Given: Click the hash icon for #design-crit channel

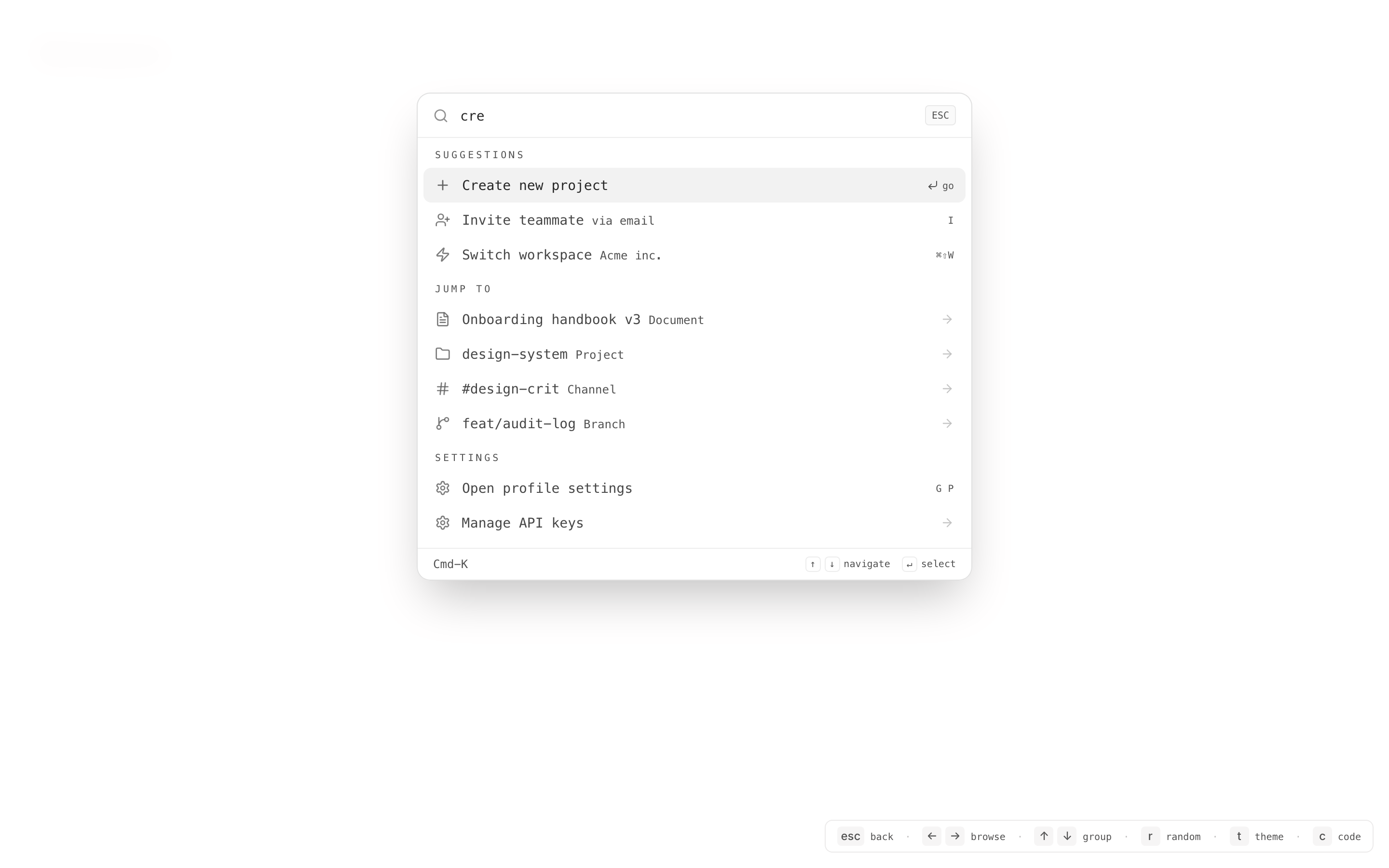Looking at the screenshot, I should point(442,389).
